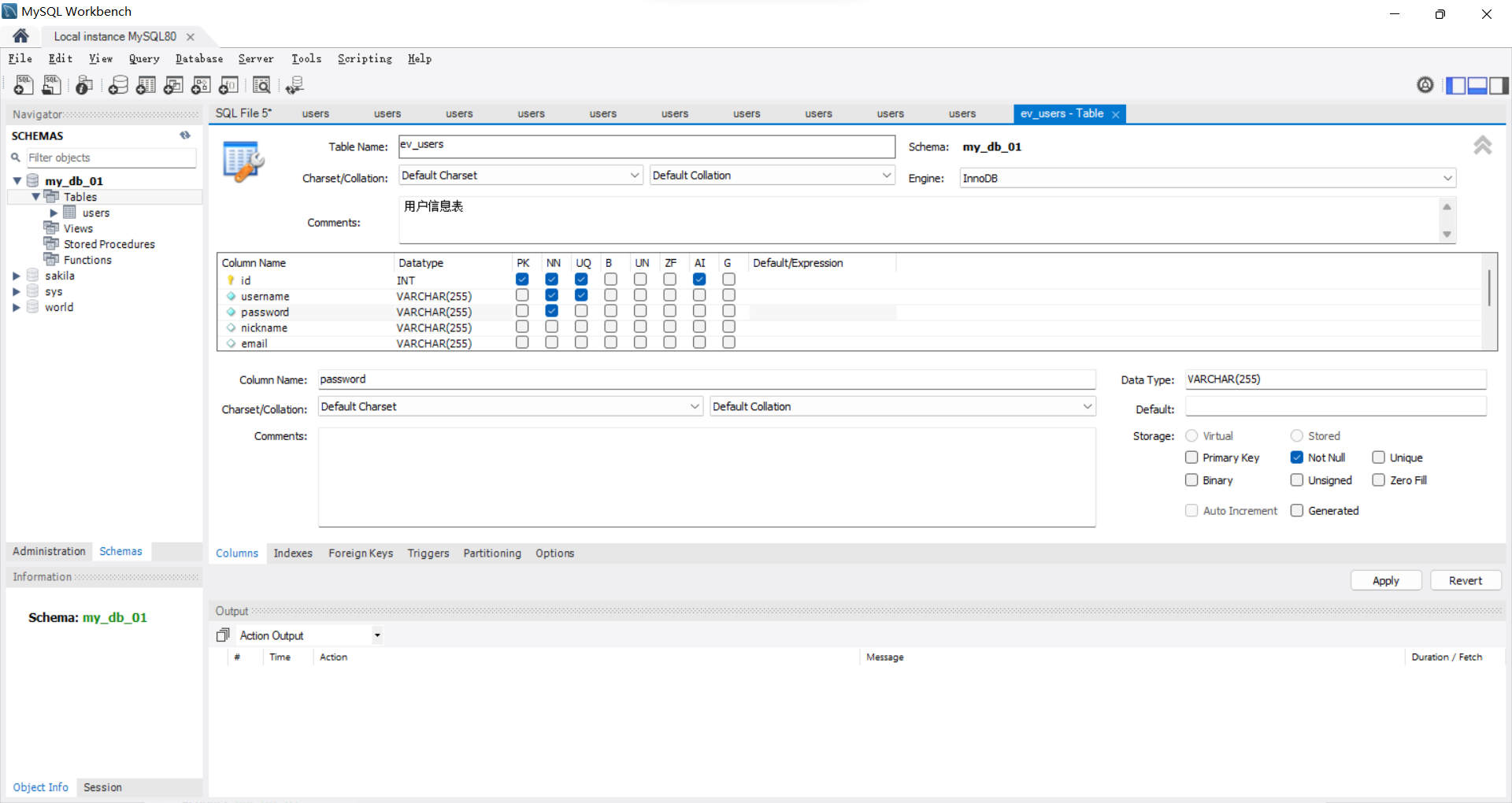This screenshot has width=1512, height=803.
Task: Click the output copy icon
Action: (223, 635)
